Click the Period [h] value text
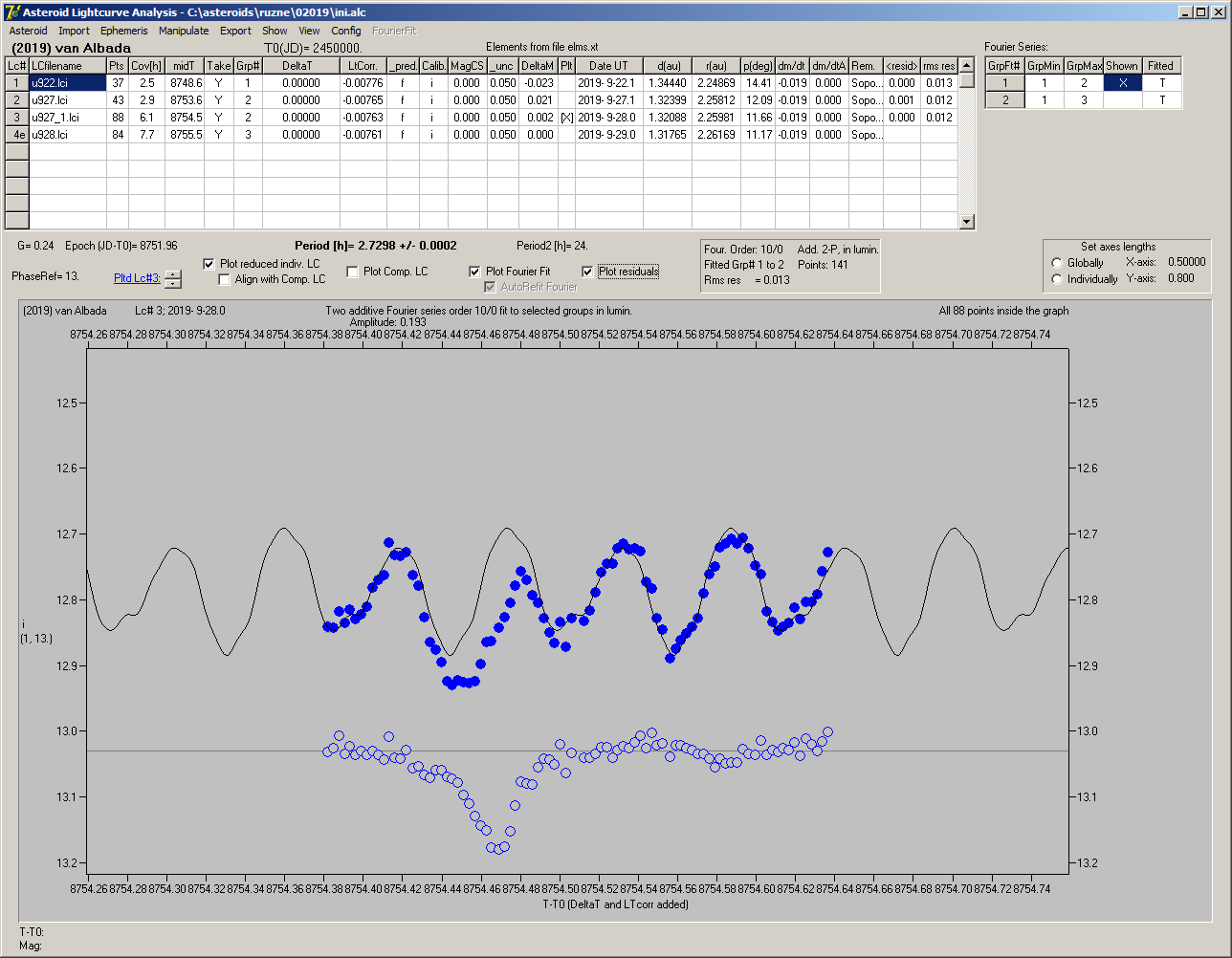This screenshot has height=958, width=1232. (376, 246)
